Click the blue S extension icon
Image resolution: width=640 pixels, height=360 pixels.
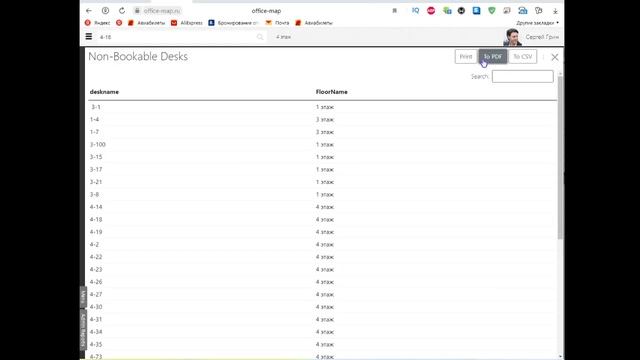(x=476, y=11)
